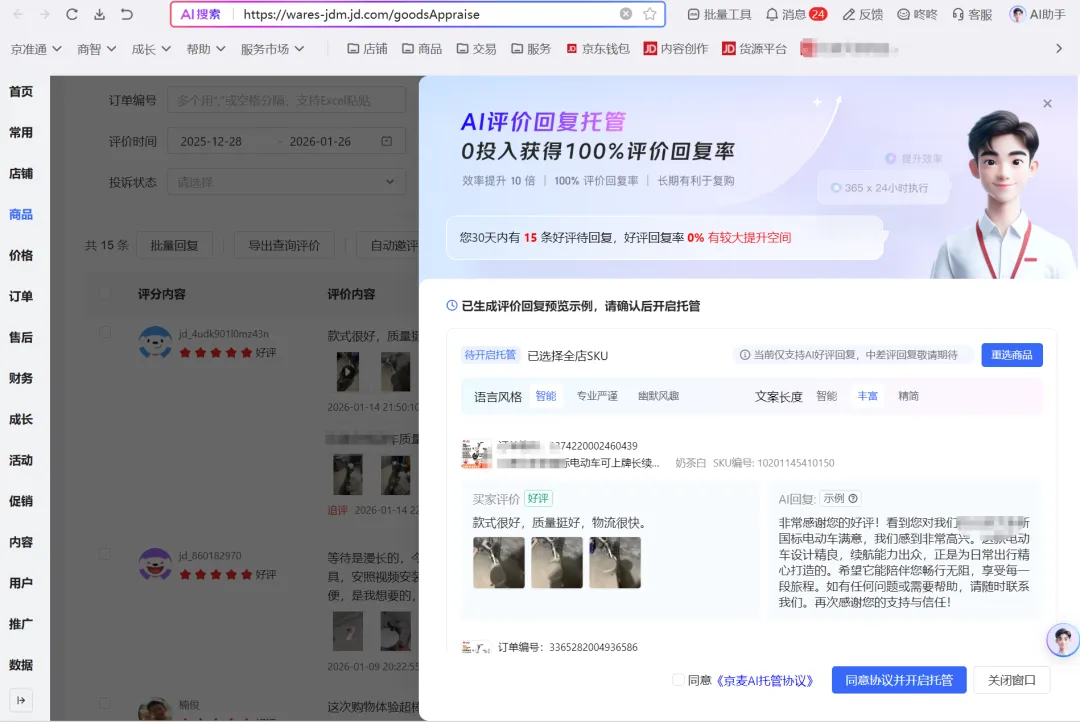Viewport: 1080px width, 722px height.
Task: Expand the 成长 dropdown in top menu
Action: coord(151,48)
